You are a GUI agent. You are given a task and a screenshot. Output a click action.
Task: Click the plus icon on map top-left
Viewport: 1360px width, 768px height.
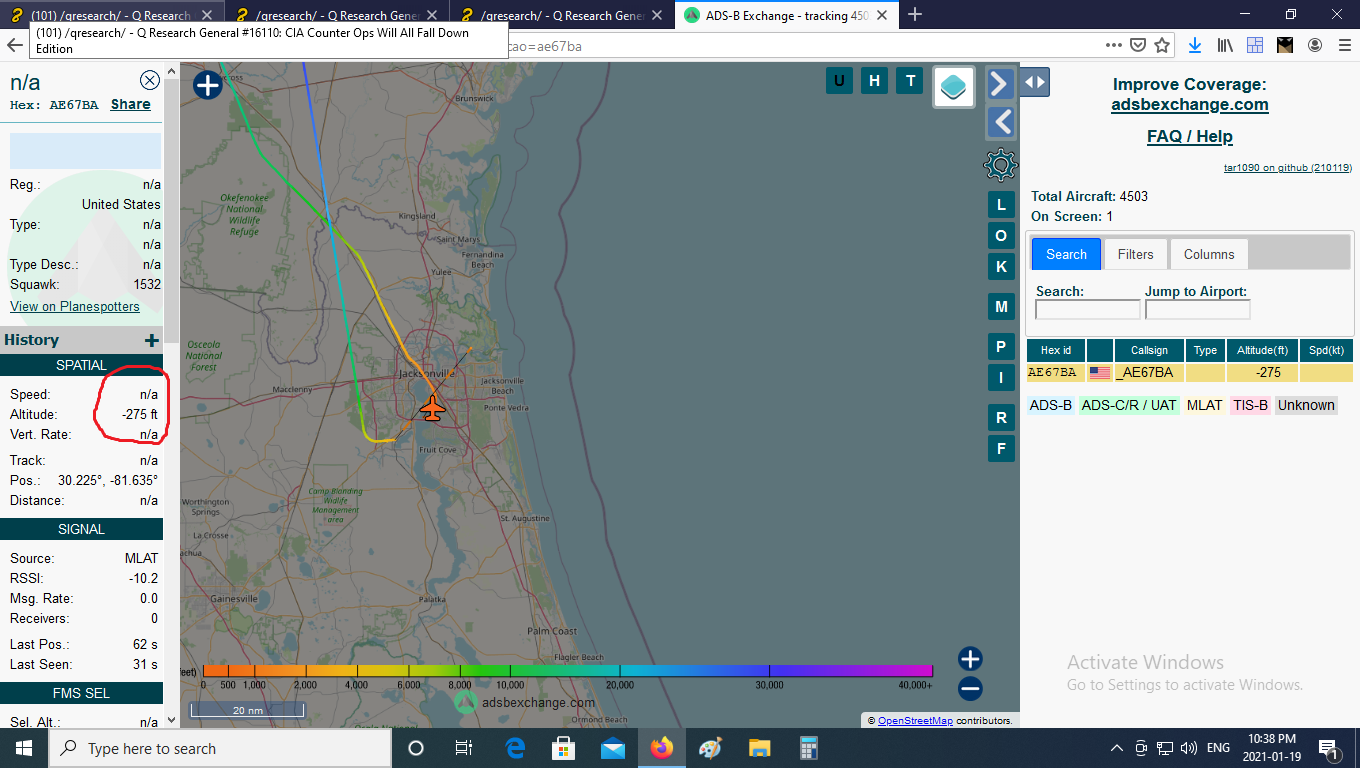pyautogui.click(x=207, y=86)
